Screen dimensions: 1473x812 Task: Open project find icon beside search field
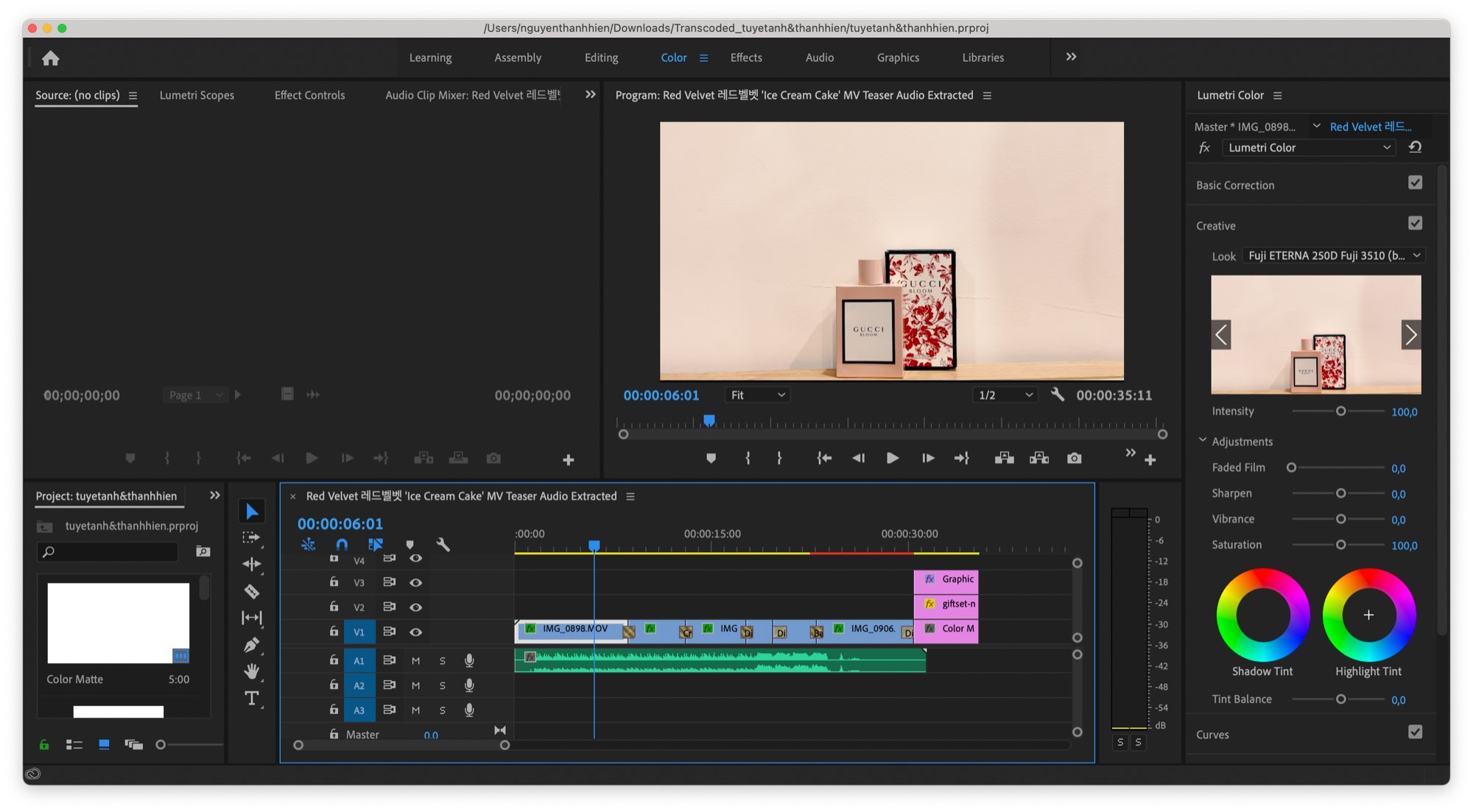tap(203, 551)
